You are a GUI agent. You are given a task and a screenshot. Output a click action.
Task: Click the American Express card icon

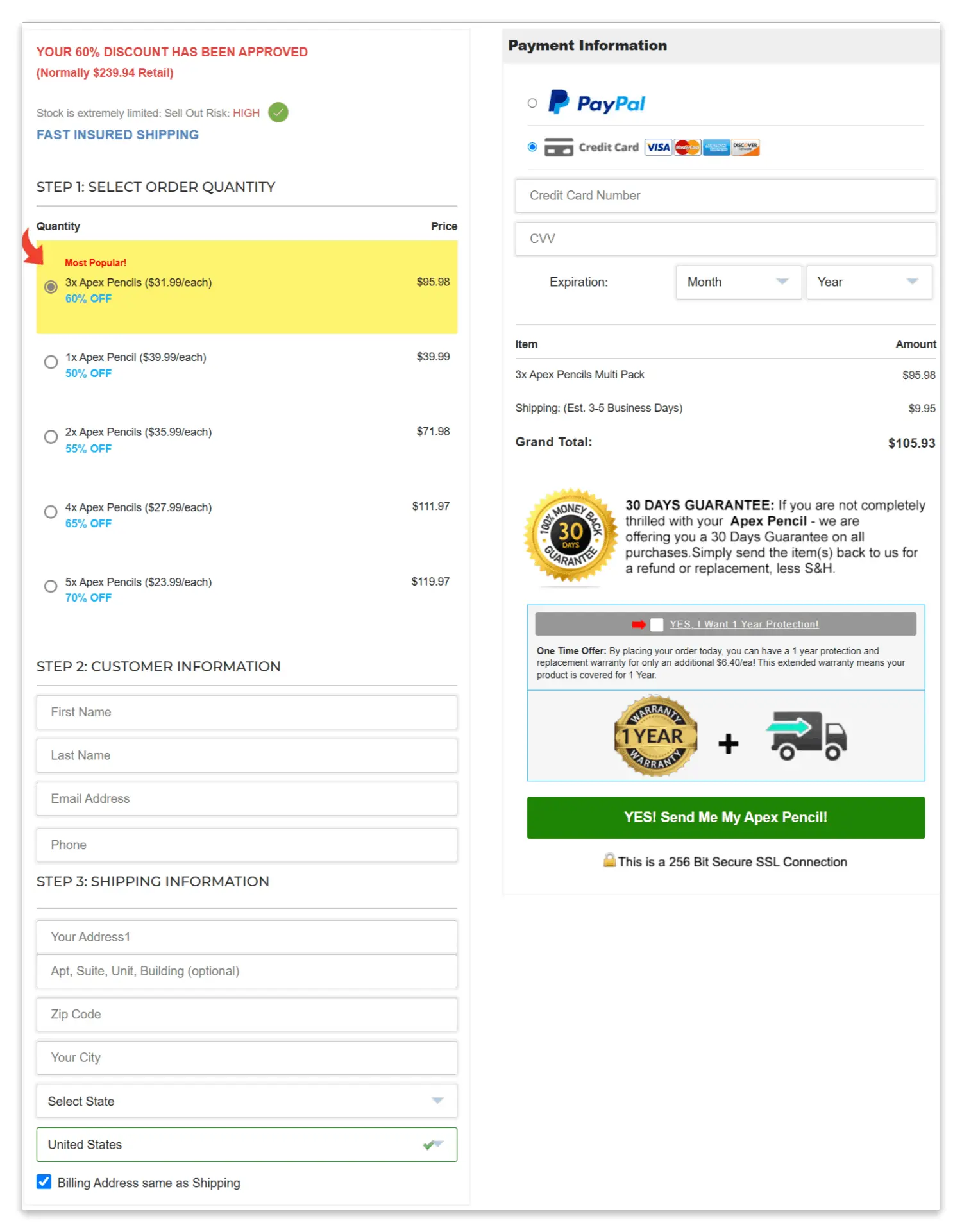[716, 148]
